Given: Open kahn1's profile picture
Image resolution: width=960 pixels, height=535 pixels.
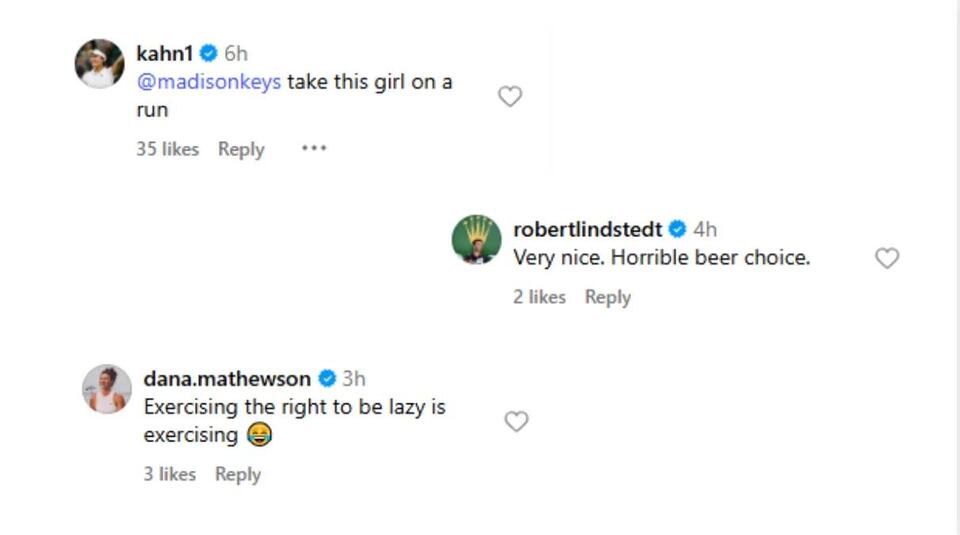Looking at the screenshot, I should click(x=99, y=65).
